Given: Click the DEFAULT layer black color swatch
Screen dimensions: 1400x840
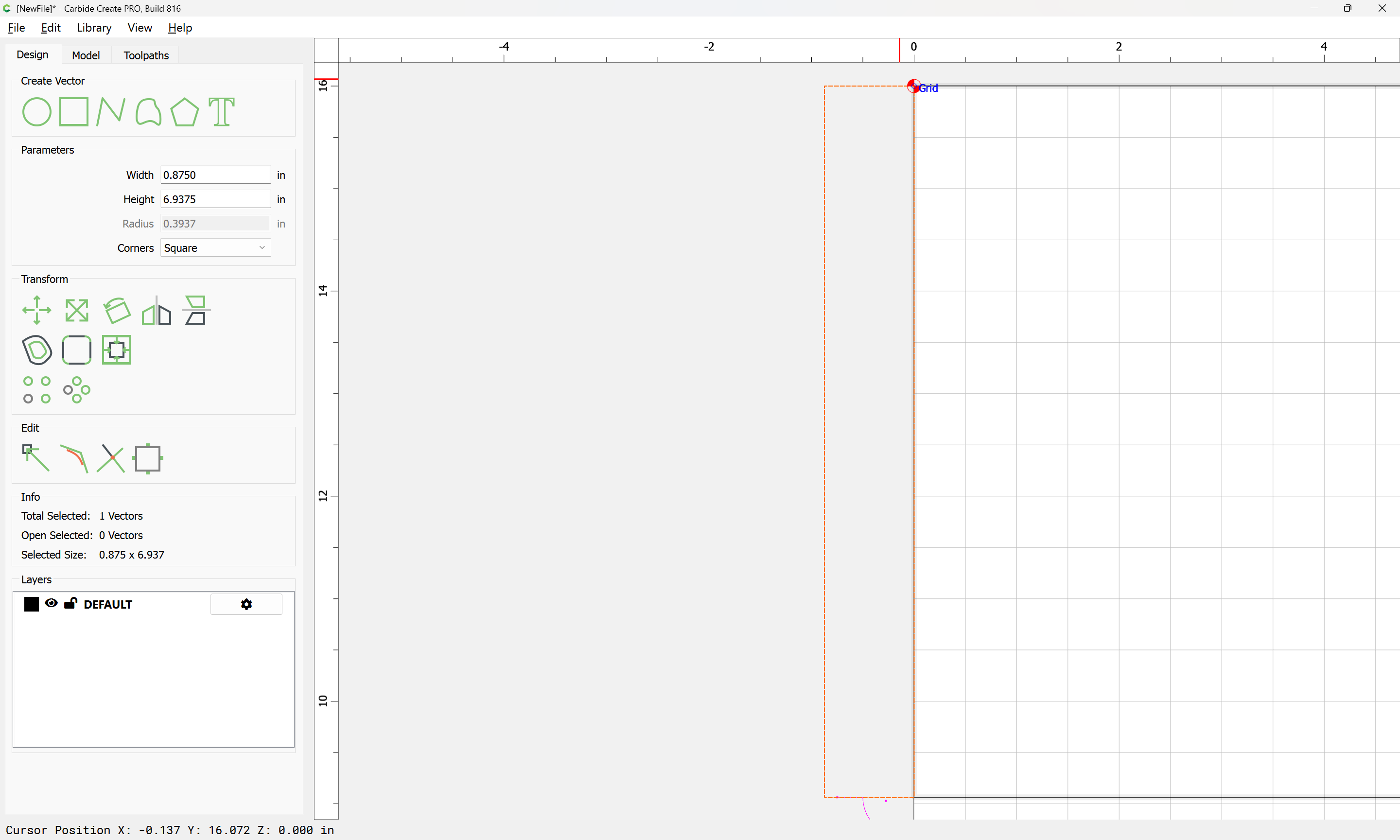Looking at the screenshot, I should (32, 604).
